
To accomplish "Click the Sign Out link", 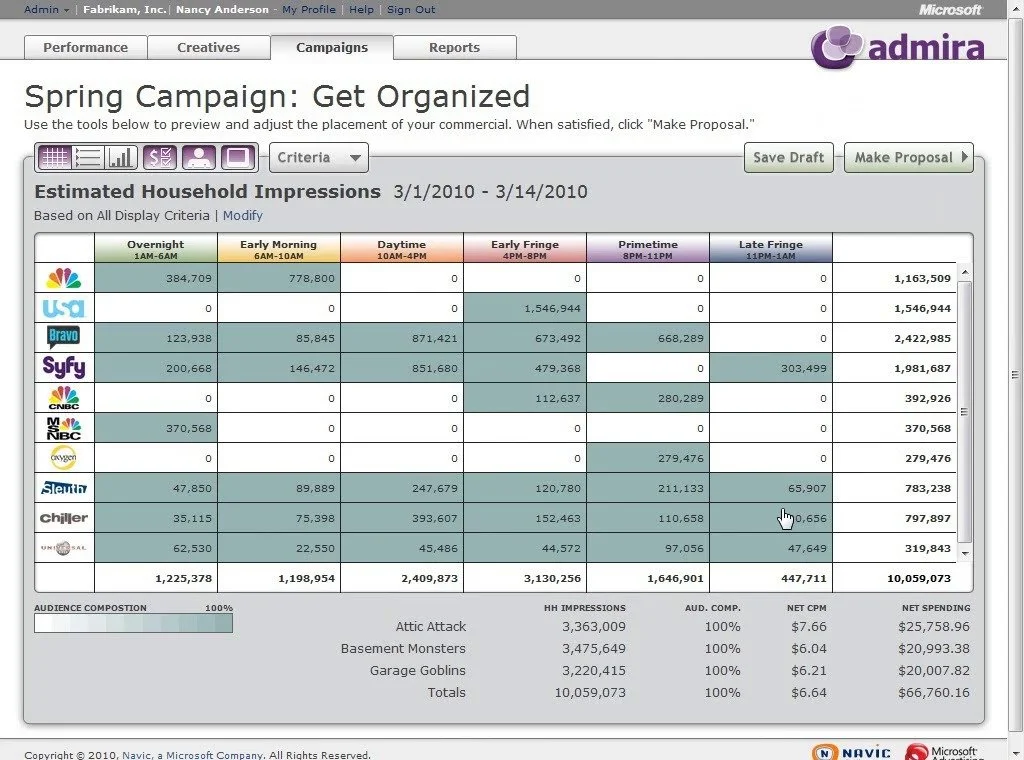I will click(411, 9).
